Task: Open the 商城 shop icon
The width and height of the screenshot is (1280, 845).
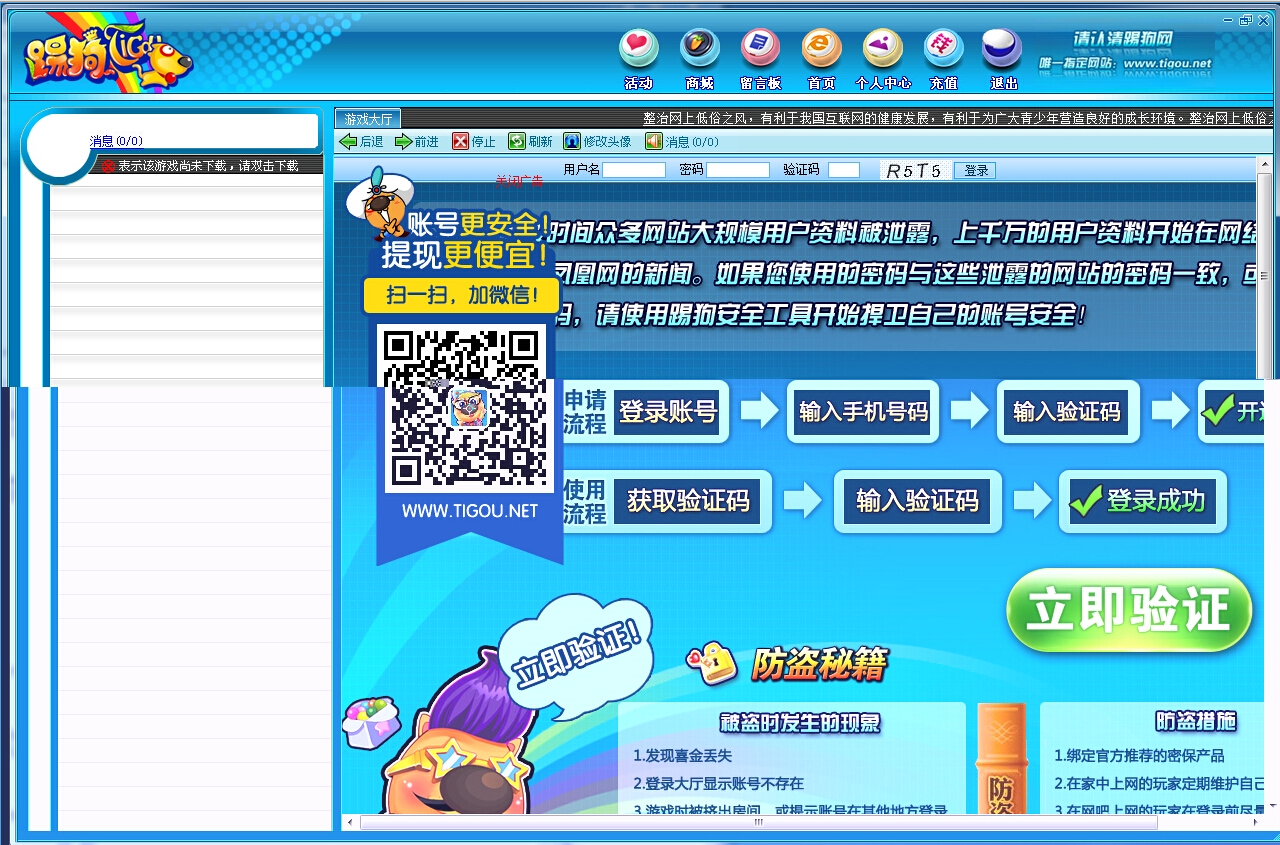Action: [x=700, y=48]
